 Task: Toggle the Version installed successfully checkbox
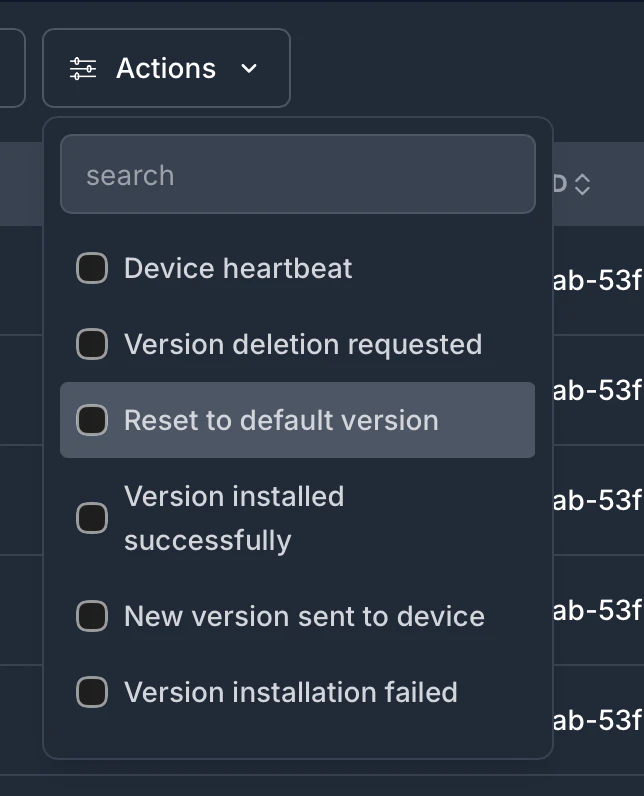pos(92,518)
